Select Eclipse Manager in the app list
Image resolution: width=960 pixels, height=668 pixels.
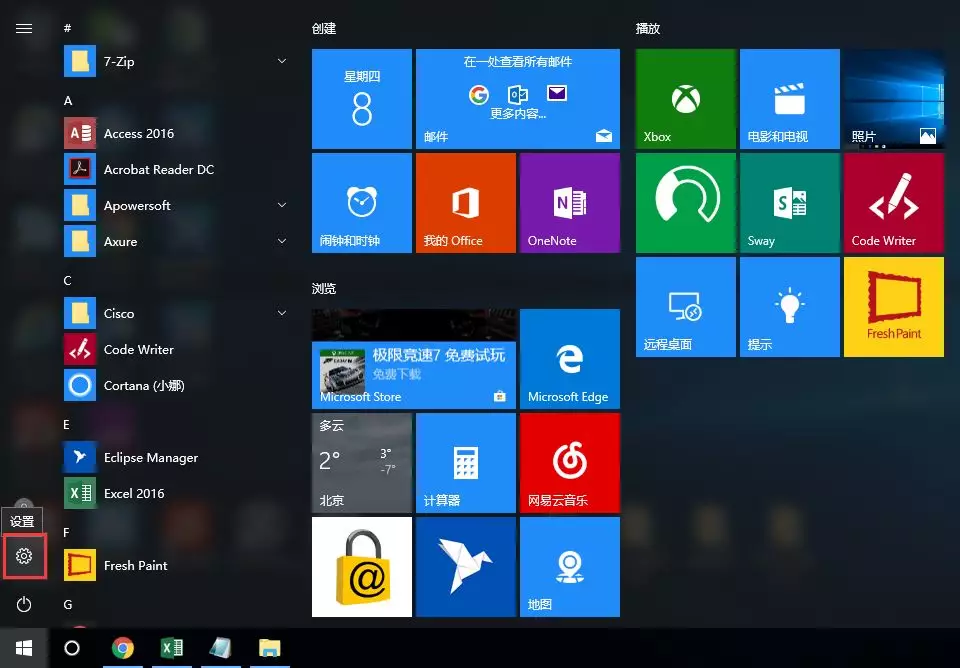pyautogui.click(x=150, y=458)
